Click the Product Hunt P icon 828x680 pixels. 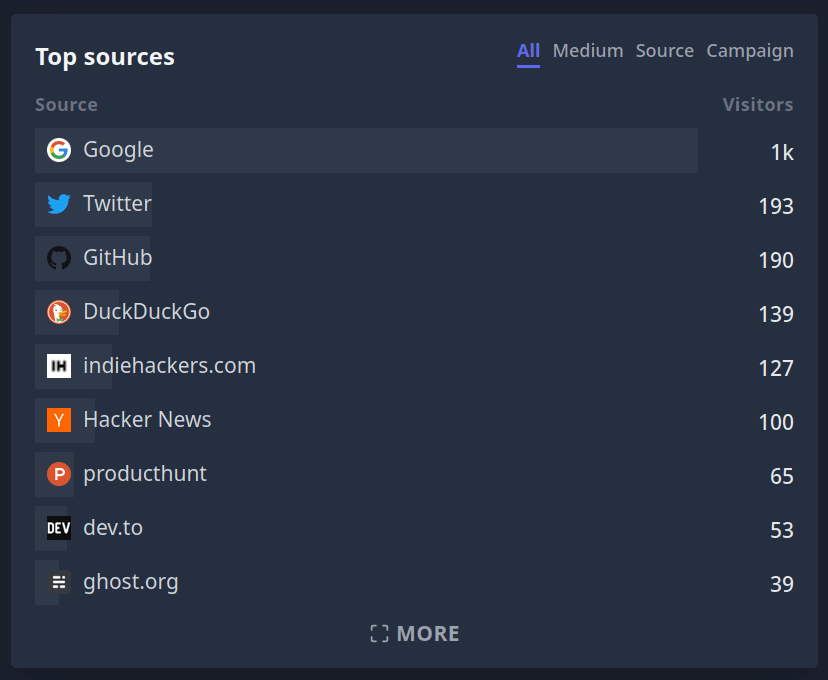point(59,473)
